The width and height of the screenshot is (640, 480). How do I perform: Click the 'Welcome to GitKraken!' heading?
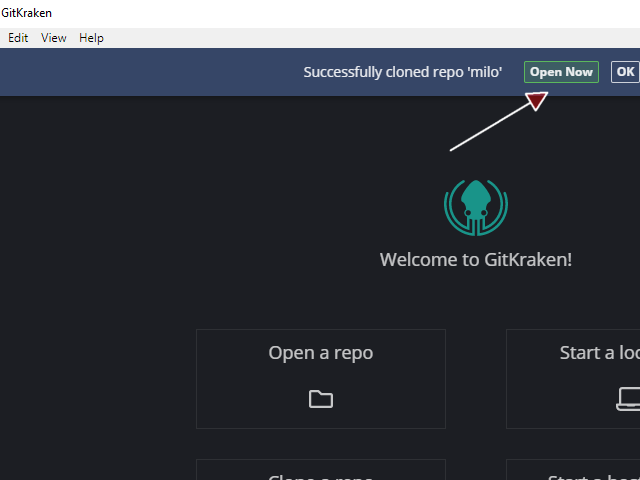click(x=476, y=260)
